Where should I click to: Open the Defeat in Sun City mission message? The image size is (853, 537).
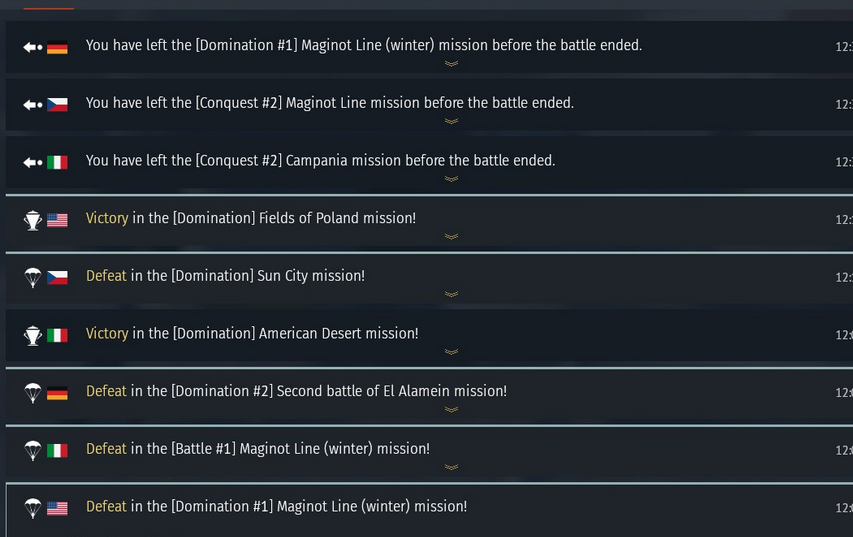[x=225, y=276]
